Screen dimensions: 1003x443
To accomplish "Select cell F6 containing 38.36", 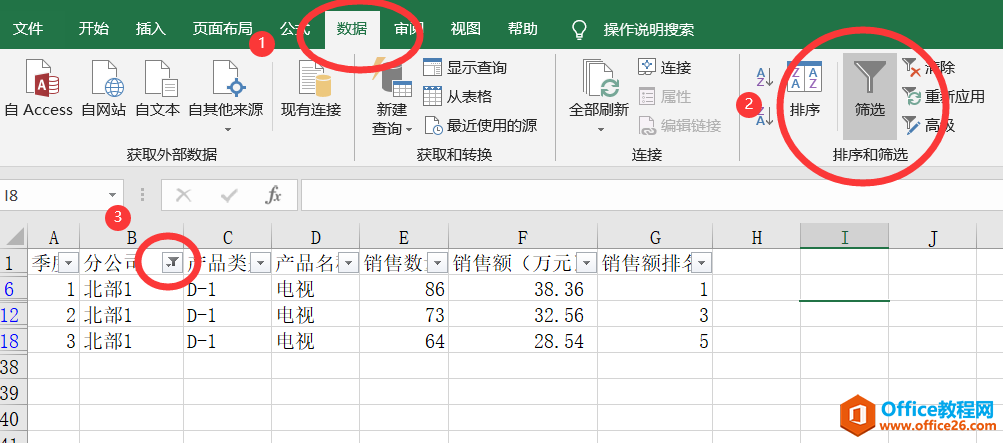I will pos(523,289).
